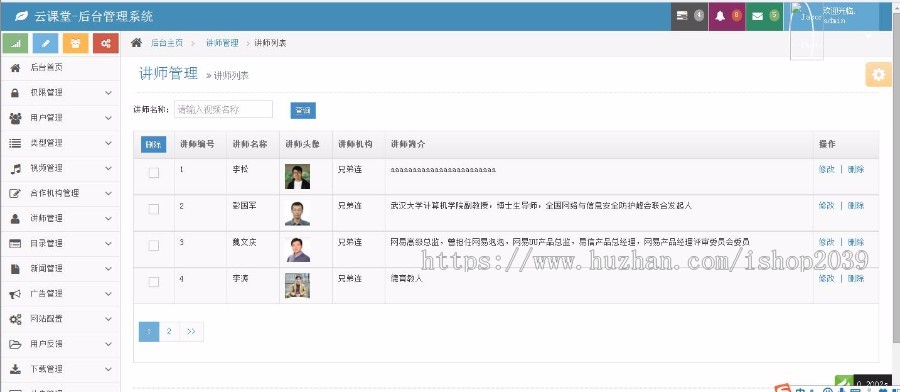Click the music icon for 视频管理
The image size is (900, 392).
[15, 168]
